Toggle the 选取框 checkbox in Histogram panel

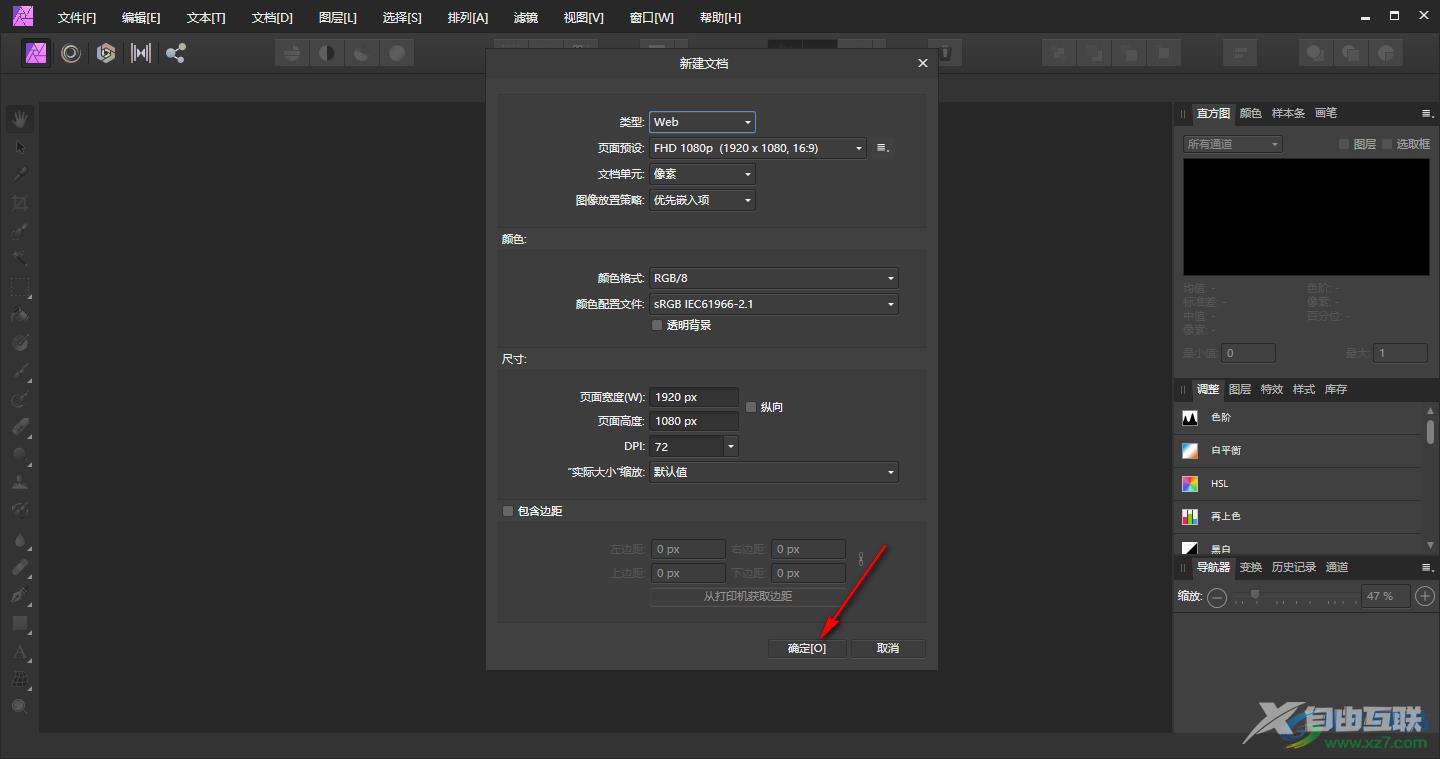coord(1387,144)
